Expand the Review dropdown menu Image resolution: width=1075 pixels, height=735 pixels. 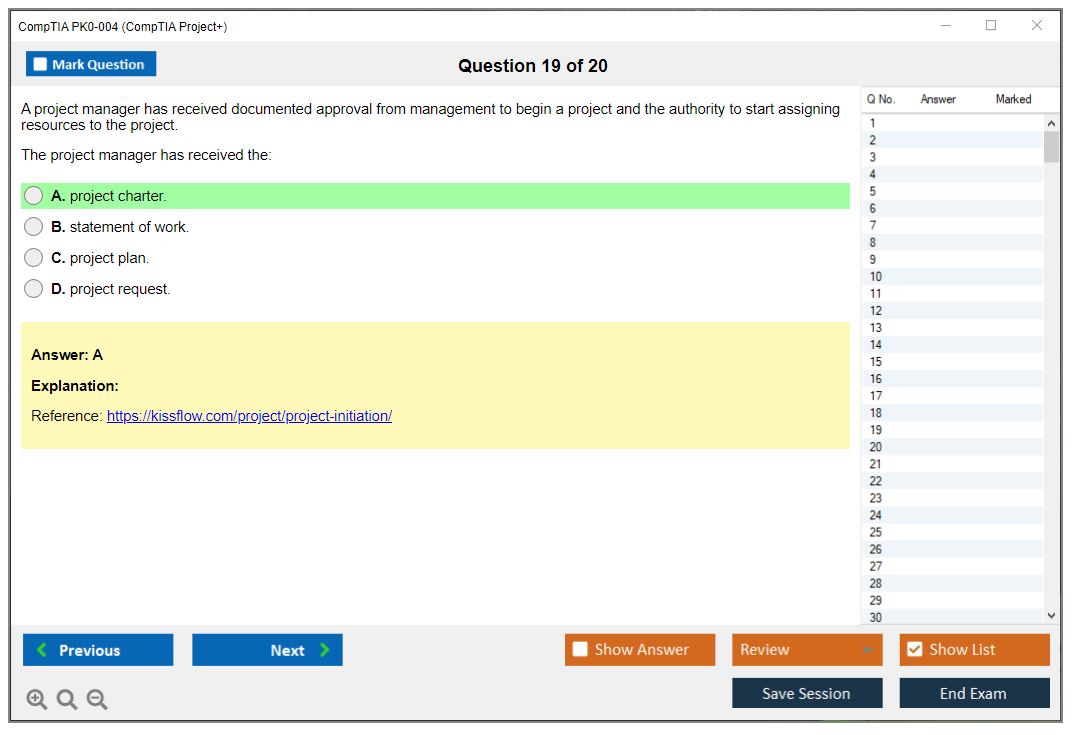point(807,650)
